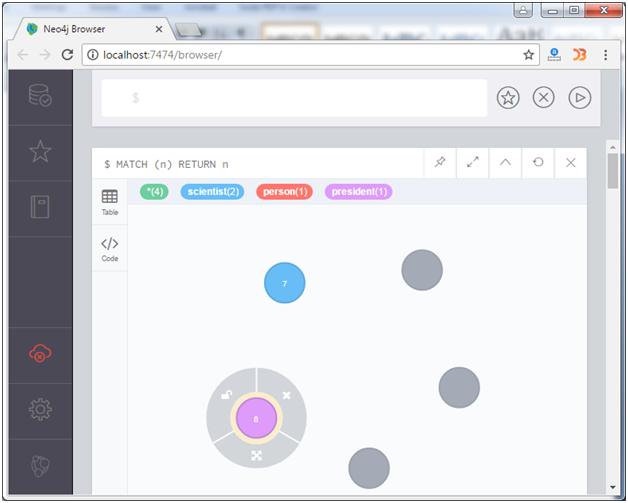This screenshot has height=503, width=628.
Task: Rerun the MATCH query with refresh icon
Action: click(x=538, y=163)
